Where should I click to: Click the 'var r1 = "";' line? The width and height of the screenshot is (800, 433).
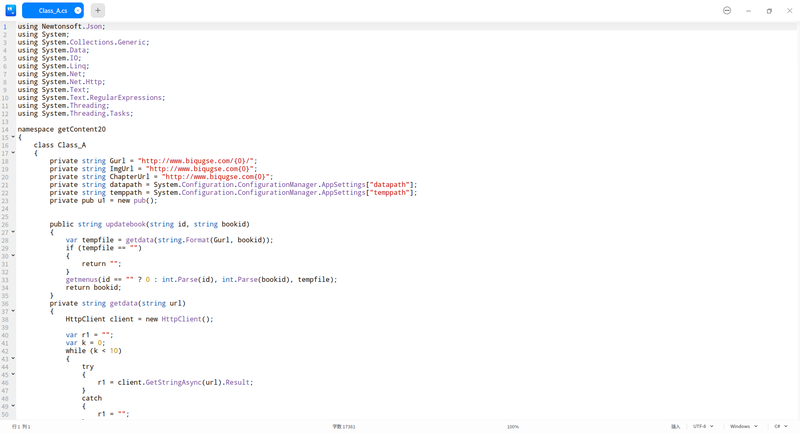(x=89, y=335)
